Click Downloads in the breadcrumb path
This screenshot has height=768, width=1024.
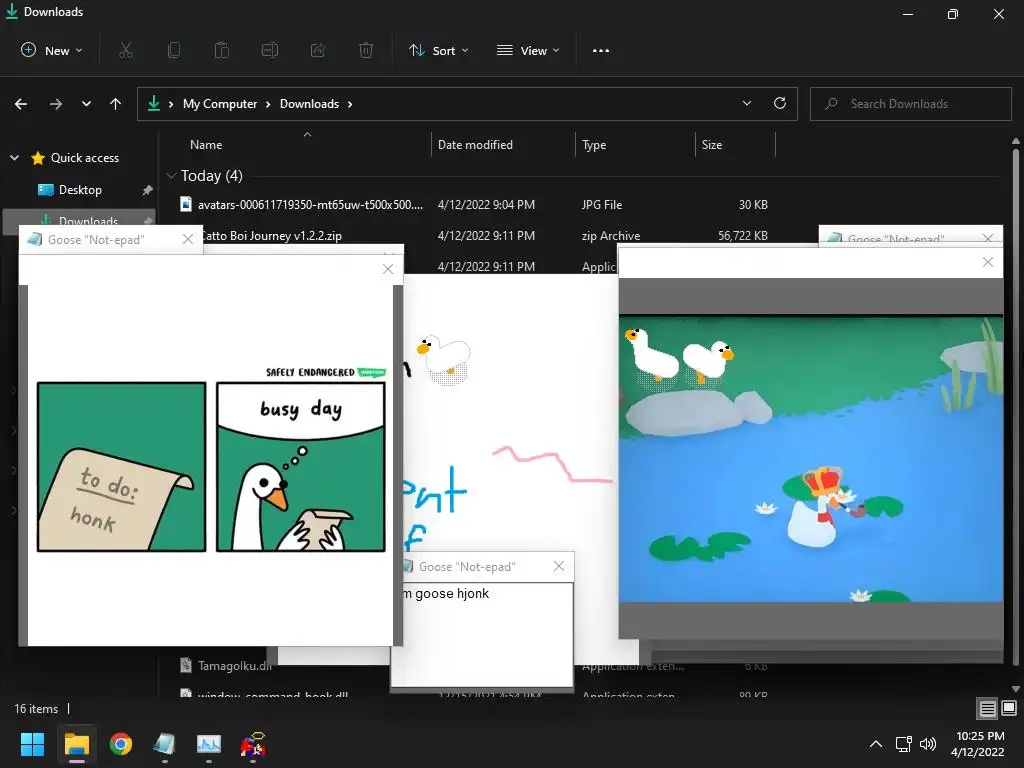click(x=310, y=104)
